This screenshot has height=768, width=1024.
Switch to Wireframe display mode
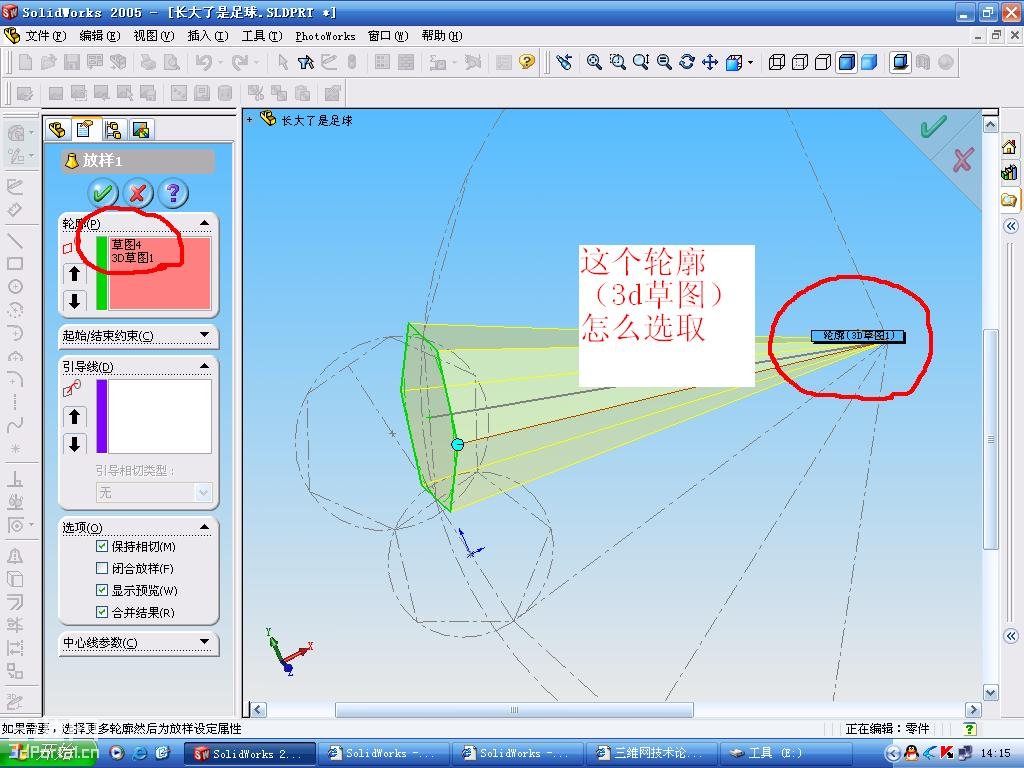point(776,62)
